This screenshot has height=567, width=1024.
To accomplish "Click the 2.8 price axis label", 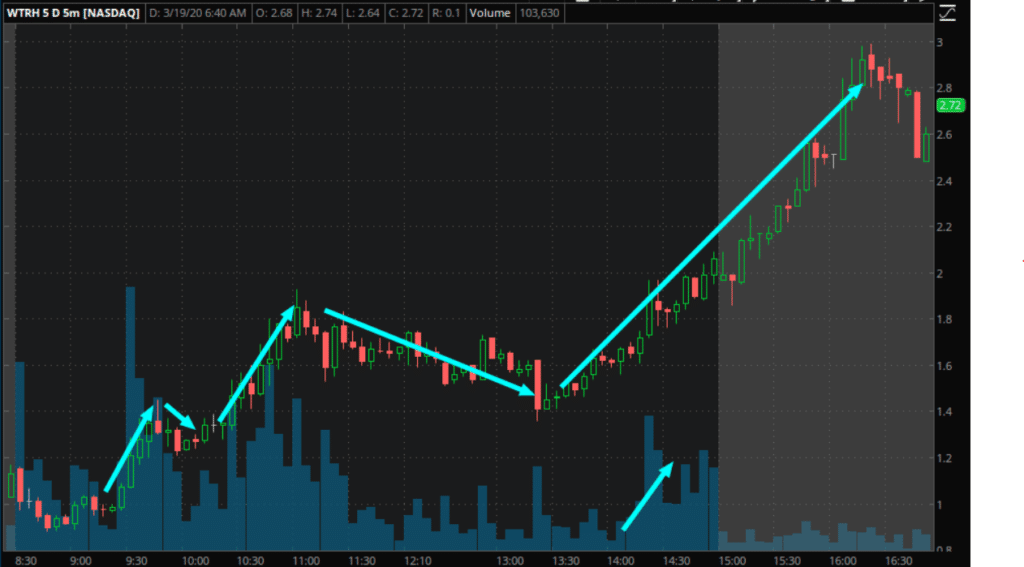I will [944, 88].
